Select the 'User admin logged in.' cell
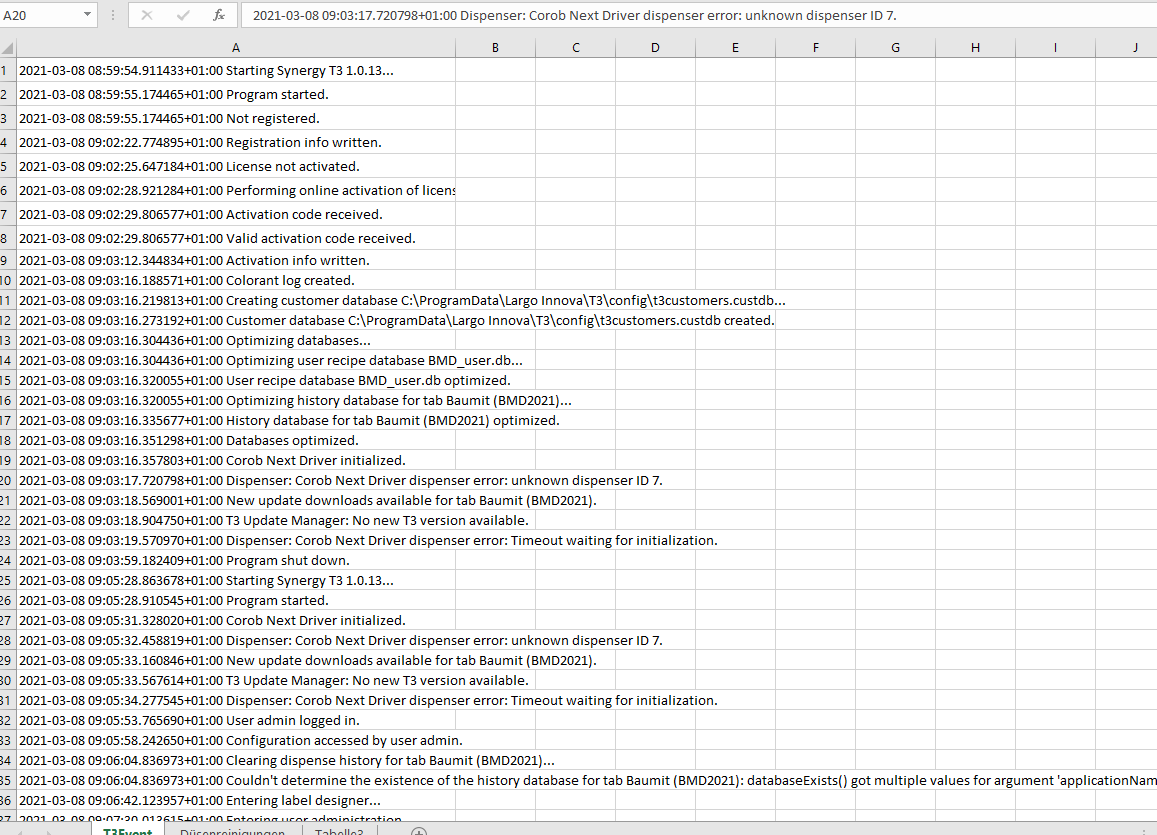 pyautogui.click(x=236, y=720)
